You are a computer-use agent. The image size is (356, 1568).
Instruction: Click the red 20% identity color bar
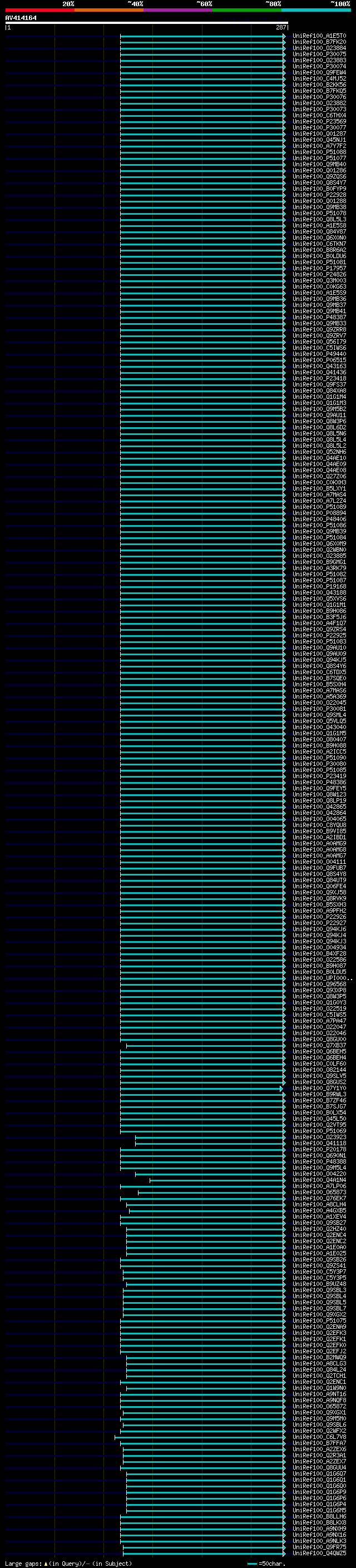click(x=40, y=10)
